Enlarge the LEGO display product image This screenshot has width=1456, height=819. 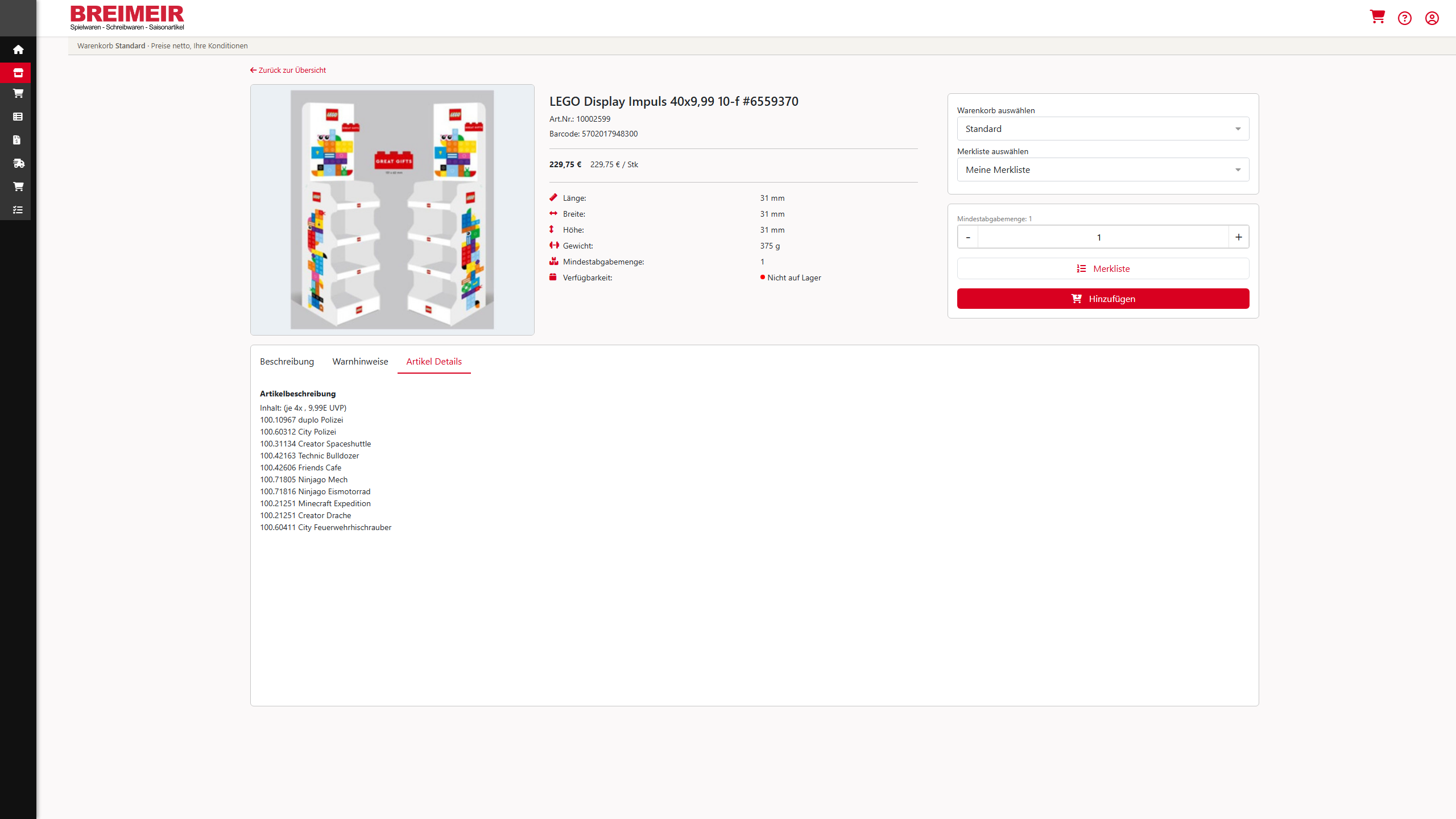coord(392,210)
